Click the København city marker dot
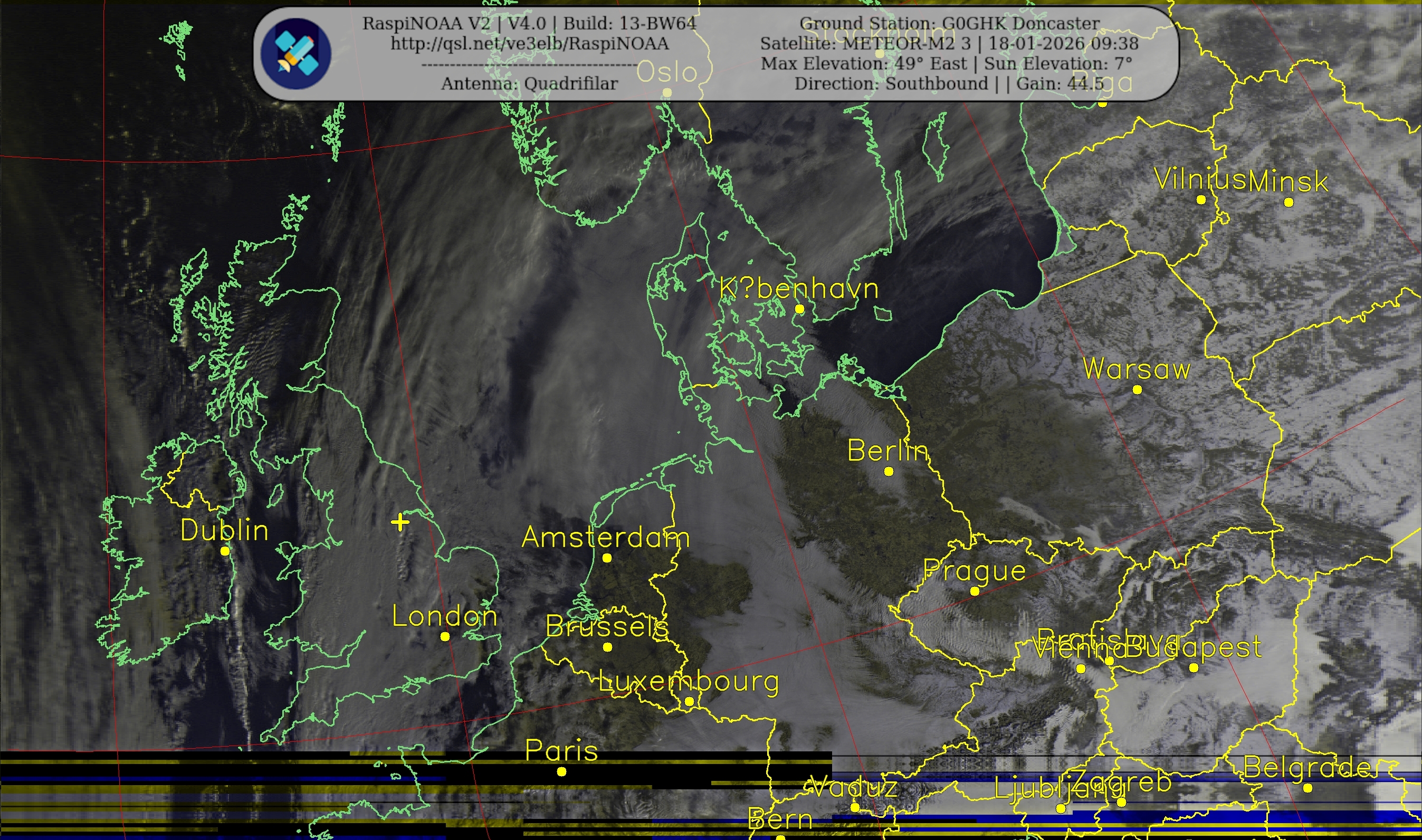Image resolution: width=1422 pixels, height=840 pixels. pyautogui.click(x=799, y=309)
